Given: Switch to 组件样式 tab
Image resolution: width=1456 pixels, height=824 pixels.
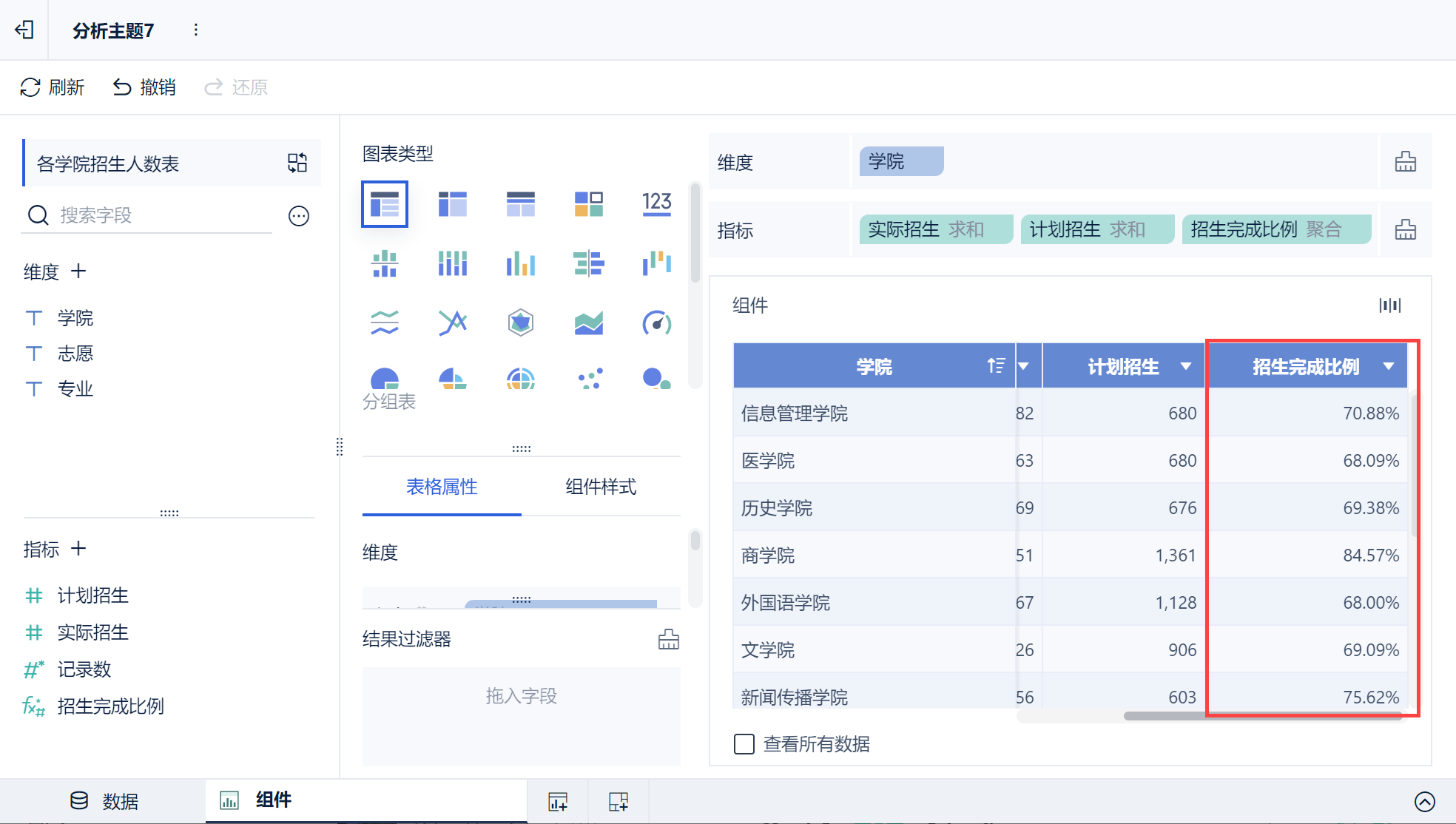Looking at the screenshot, I should 601,487.
